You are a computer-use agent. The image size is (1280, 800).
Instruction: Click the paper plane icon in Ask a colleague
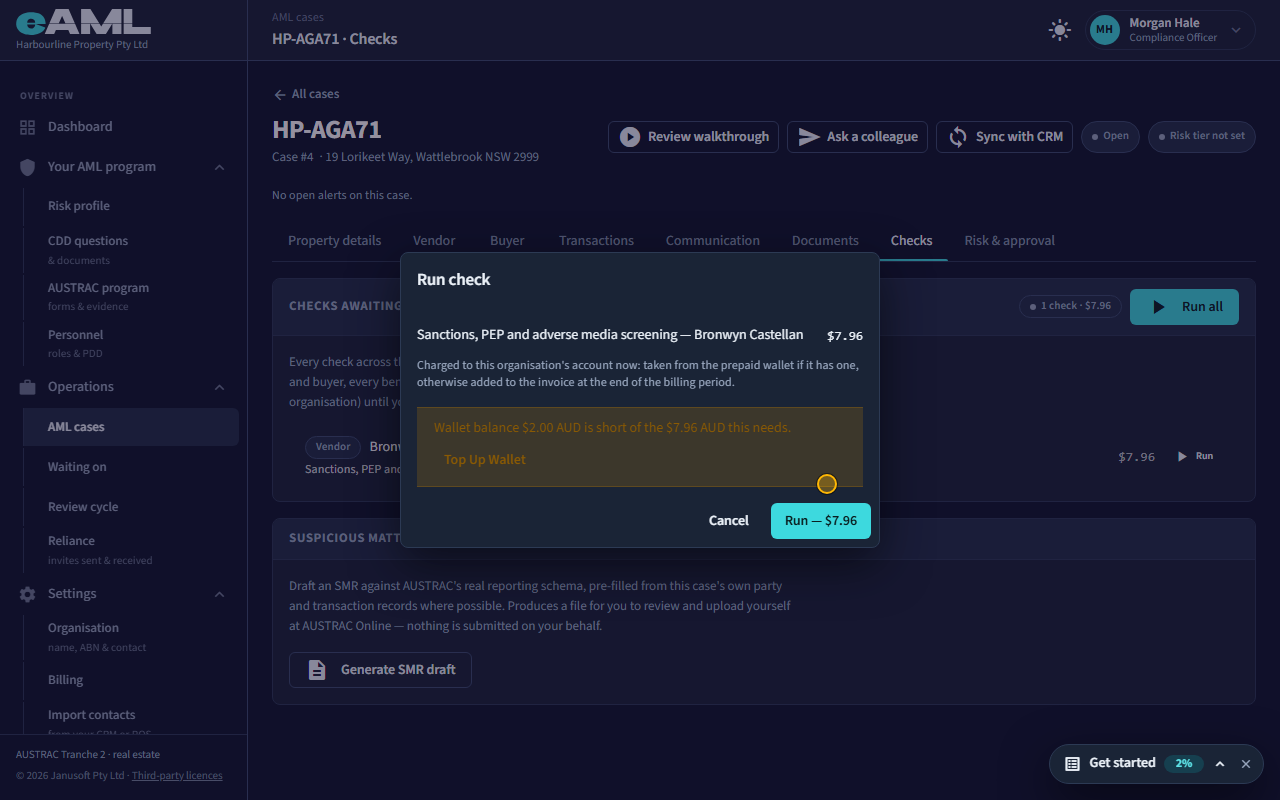coord(809,137)
